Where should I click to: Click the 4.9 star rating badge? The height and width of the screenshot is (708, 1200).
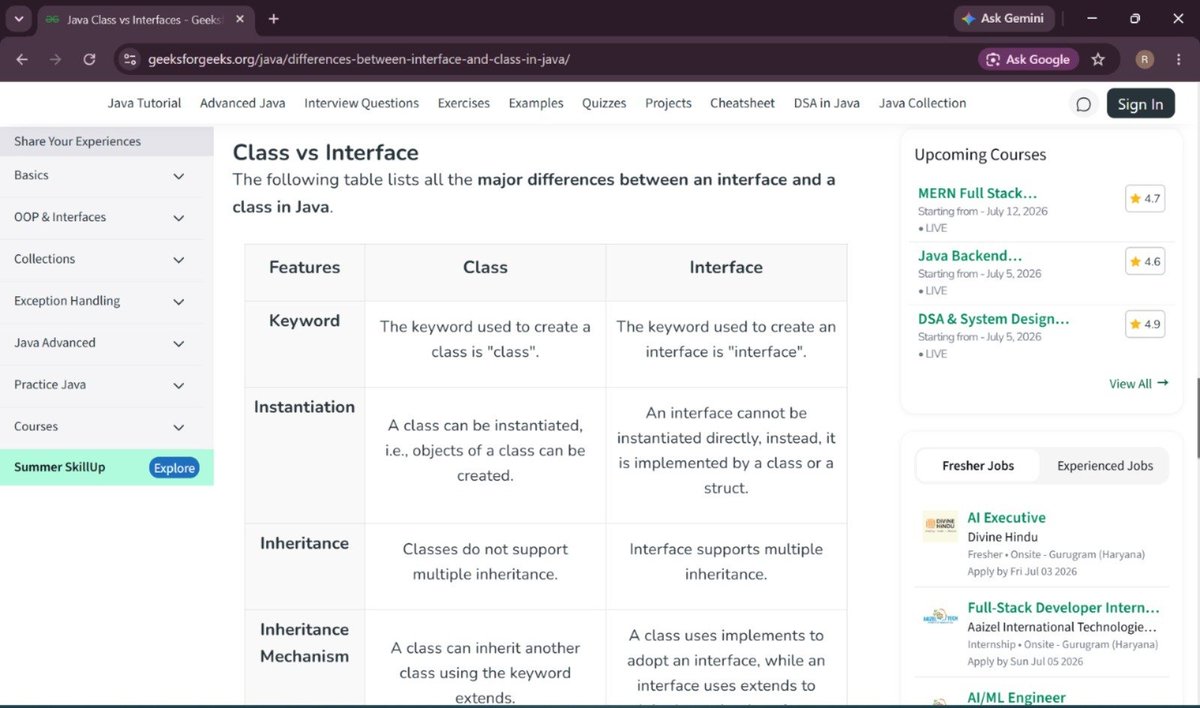tap(1145, 324)
